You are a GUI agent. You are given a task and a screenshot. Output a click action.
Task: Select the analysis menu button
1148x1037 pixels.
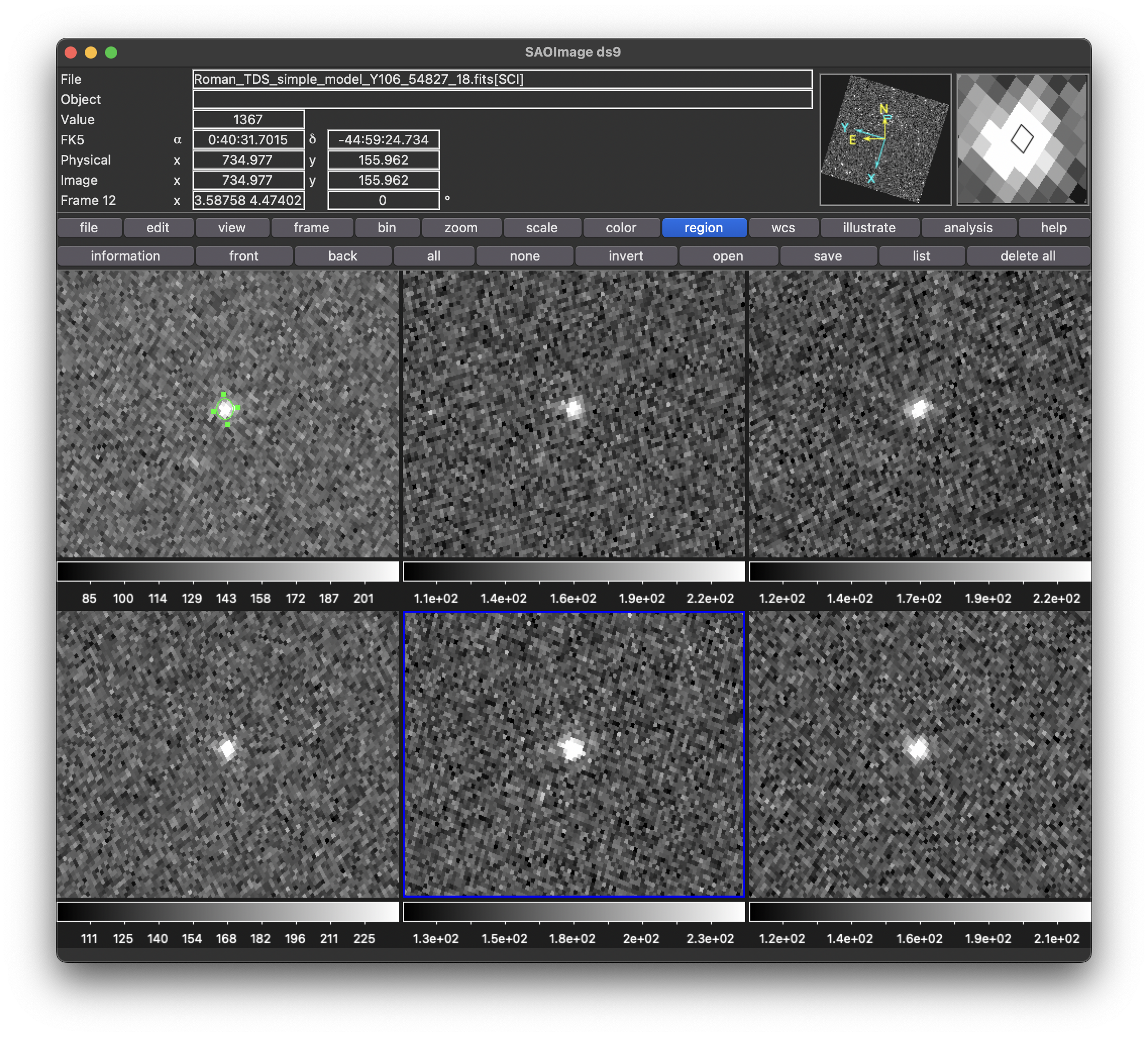click(968, 228)
